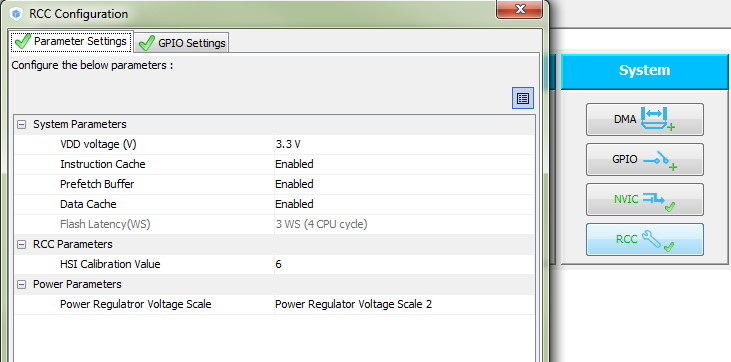Switch to the GPIO Settings tab

pos(182,43)
